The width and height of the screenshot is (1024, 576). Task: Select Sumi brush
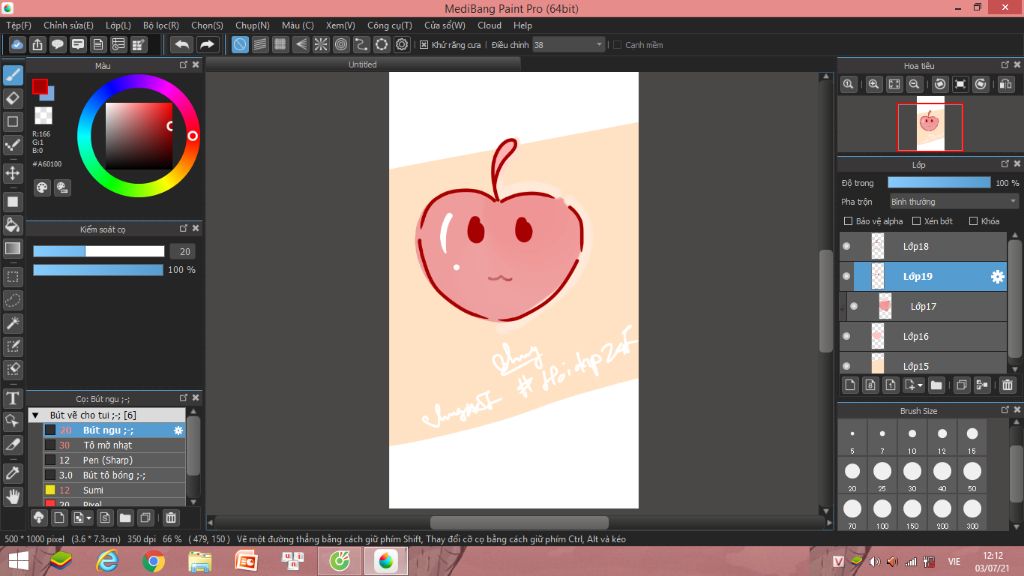114,490
